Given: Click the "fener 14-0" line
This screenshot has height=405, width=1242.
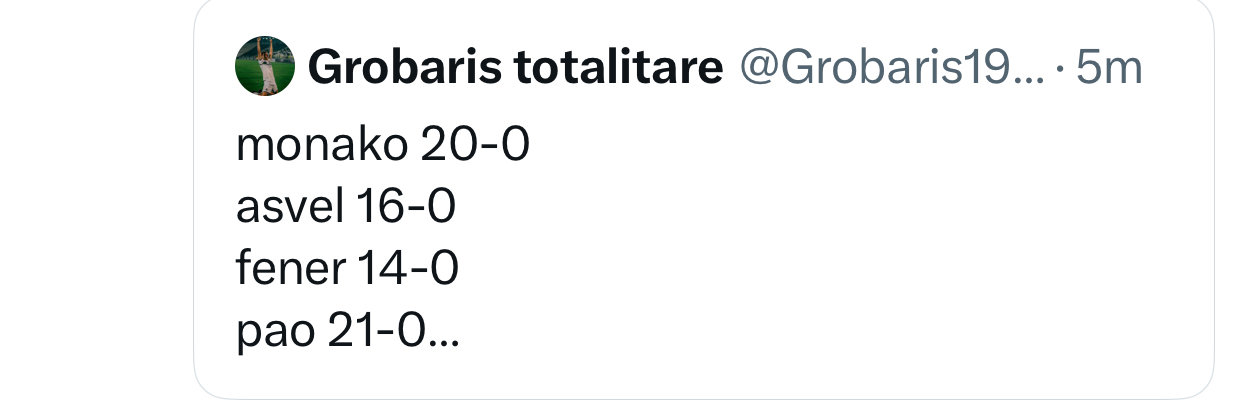Looking at the screenshot, I should point(347,270).
